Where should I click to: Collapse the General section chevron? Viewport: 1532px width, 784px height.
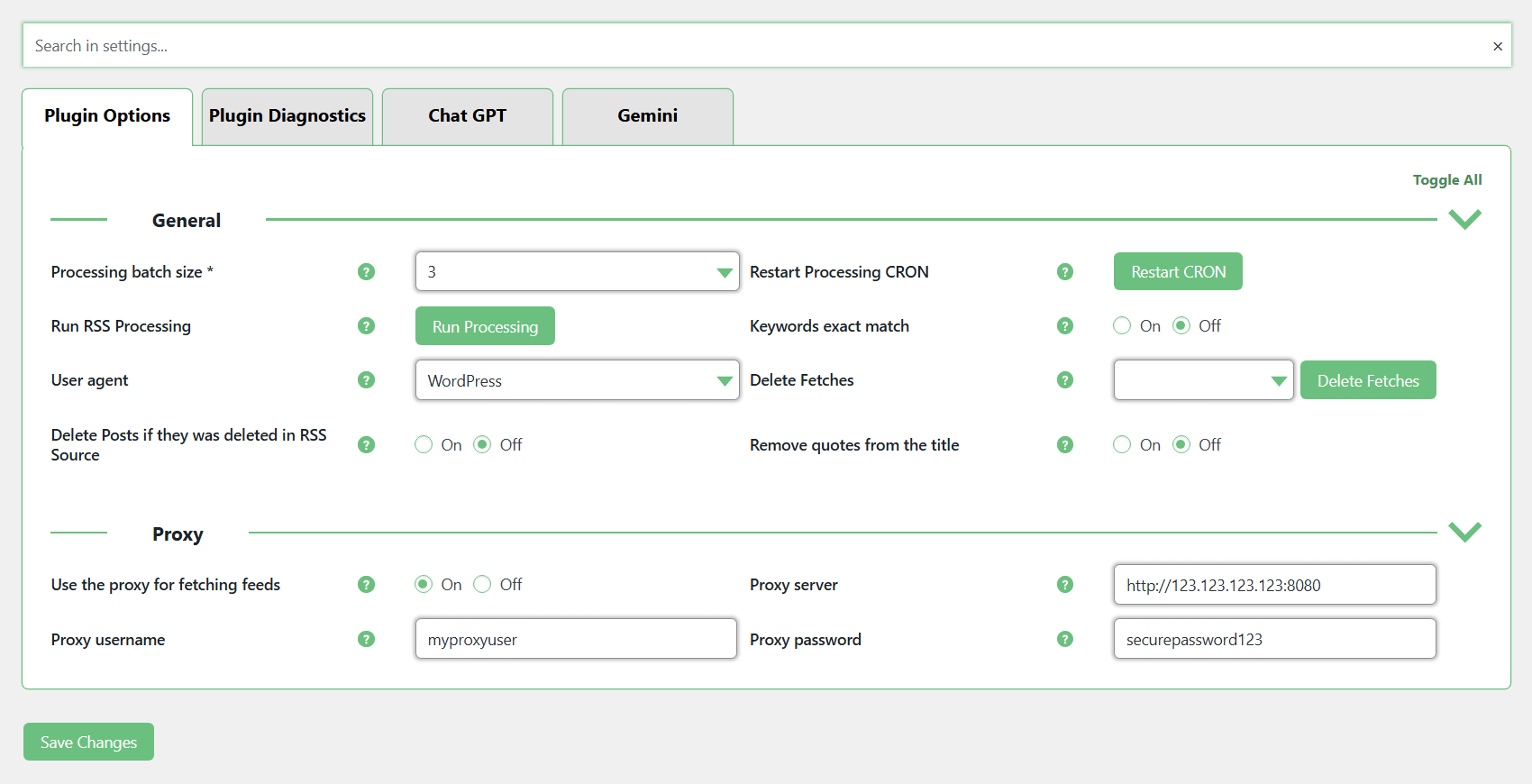coord(1464,220)
